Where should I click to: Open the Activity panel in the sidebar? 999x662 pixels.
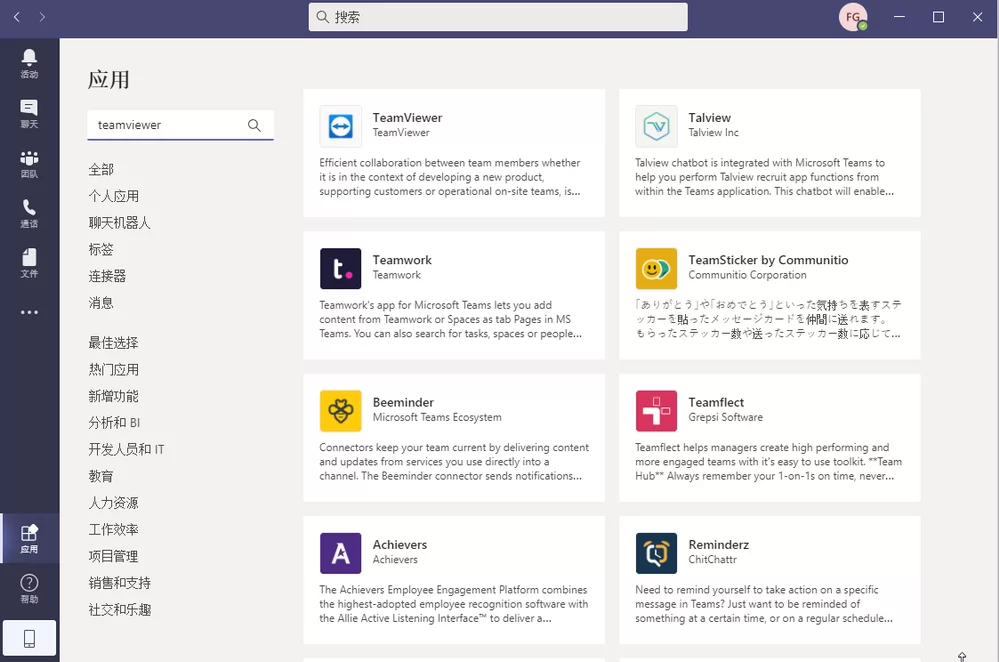point(29,60)
